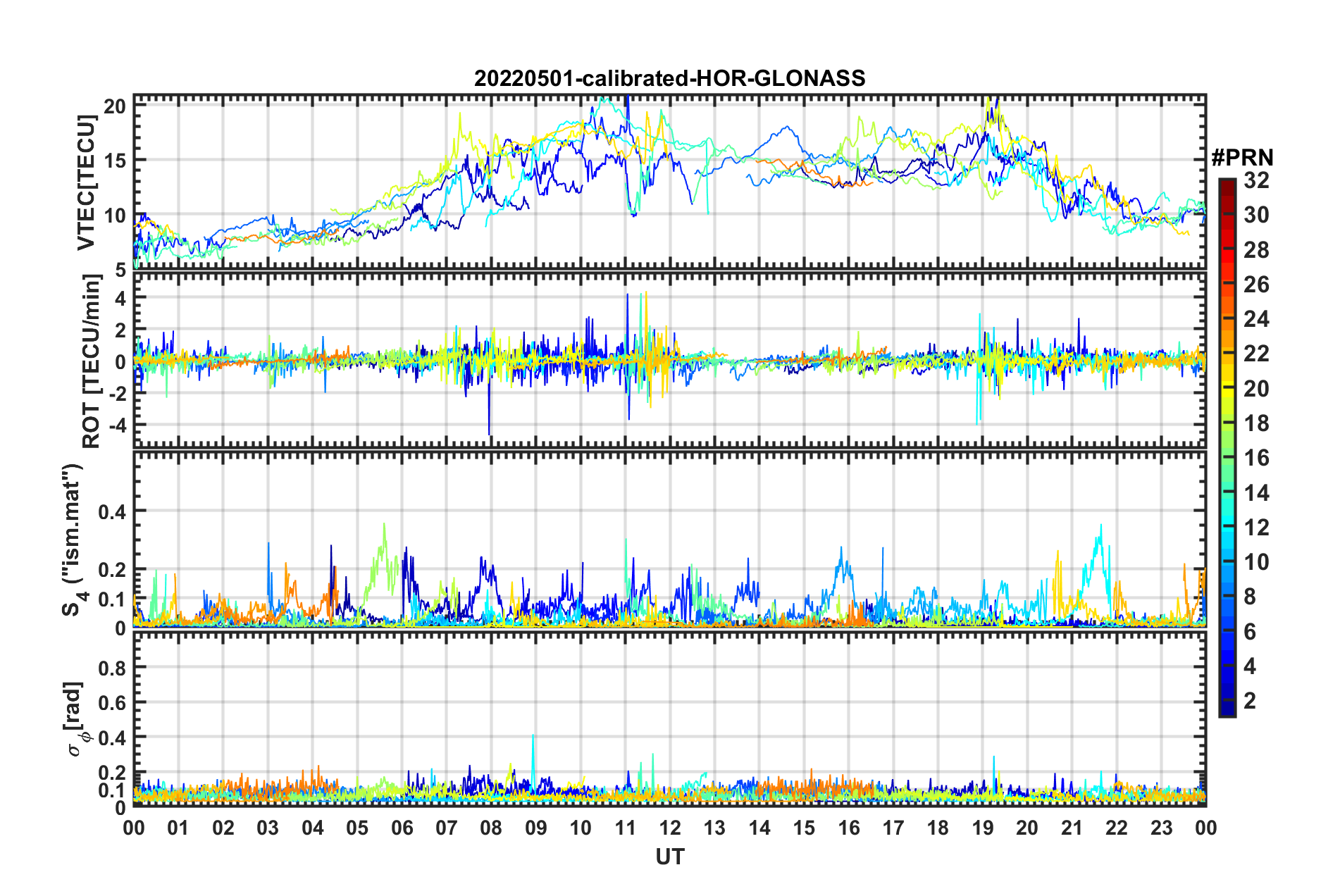The image size is (1340, 896).
Task: Click x-axis hour label 17
Action: pos(893,828)
